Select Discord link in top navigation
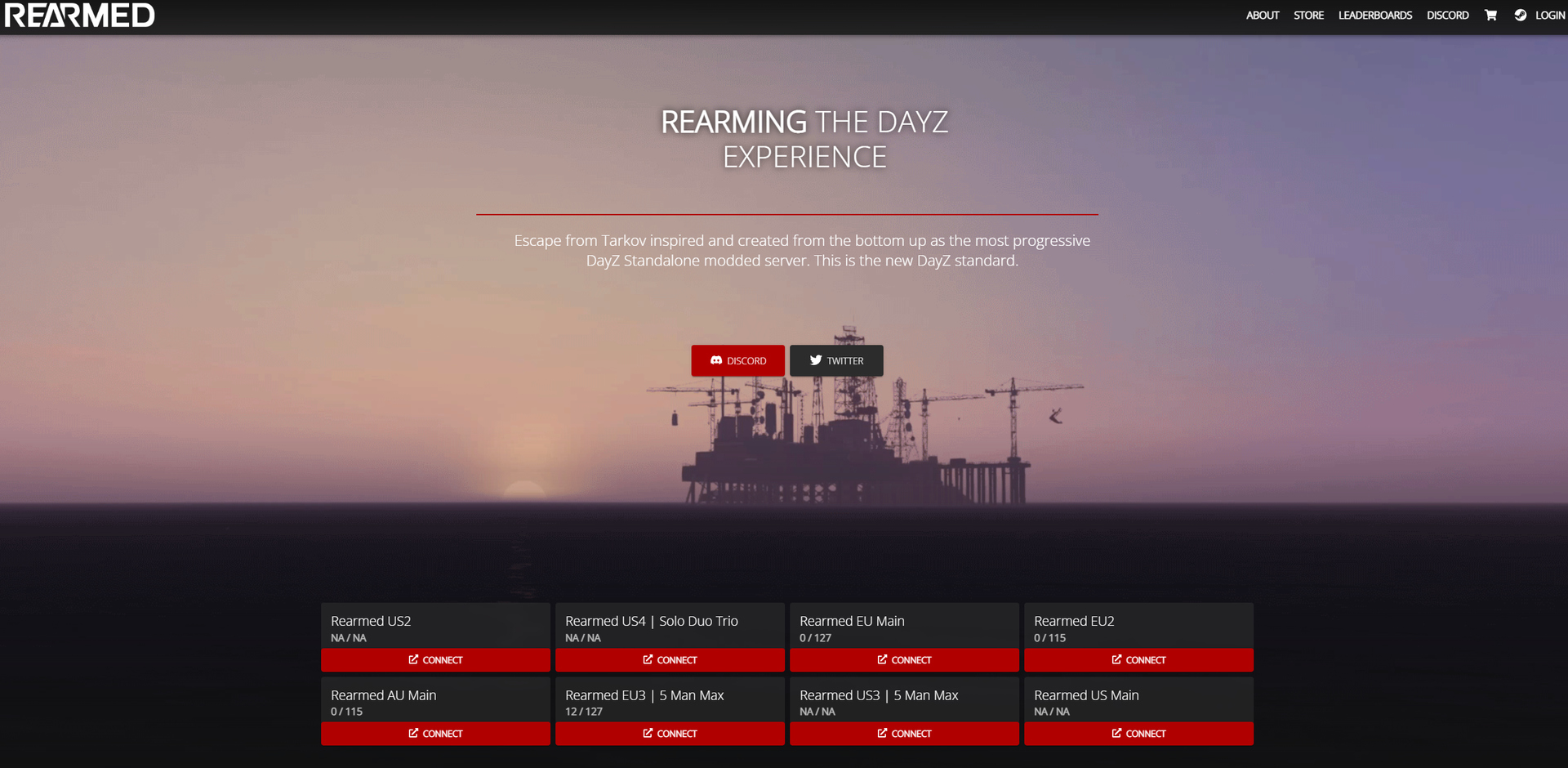 tap(1447, 16)
